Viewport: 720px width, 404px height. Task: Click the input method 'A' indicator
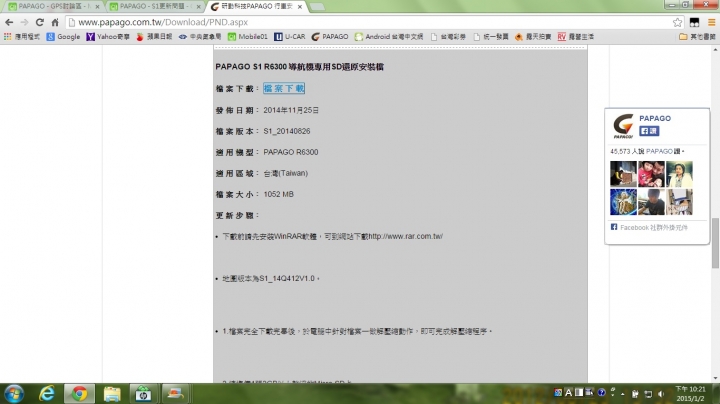[x=568, y=393]
